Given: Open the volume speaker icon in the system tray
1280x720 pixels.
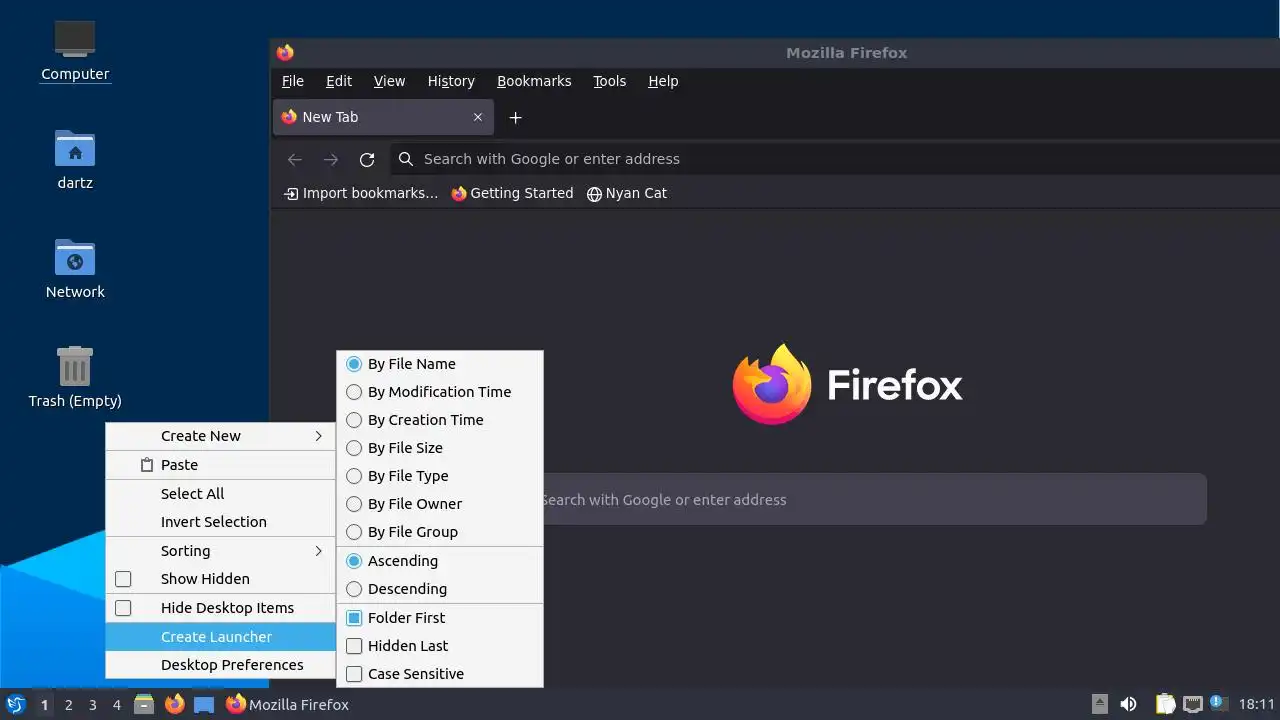Looking at the screenshot, I should pos(1129,704).
